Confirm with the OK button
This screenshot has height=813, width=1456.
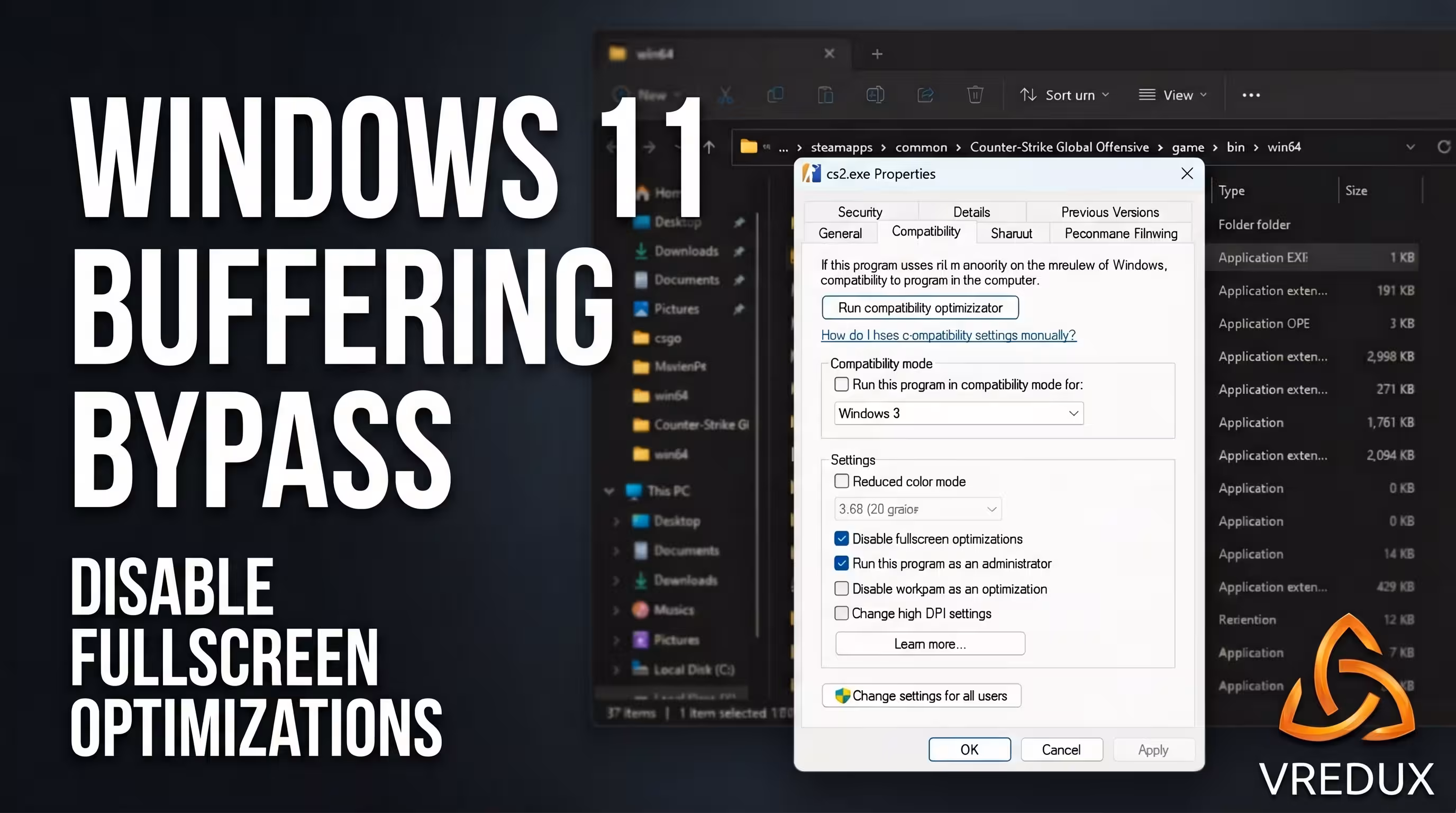click(969, 749)
